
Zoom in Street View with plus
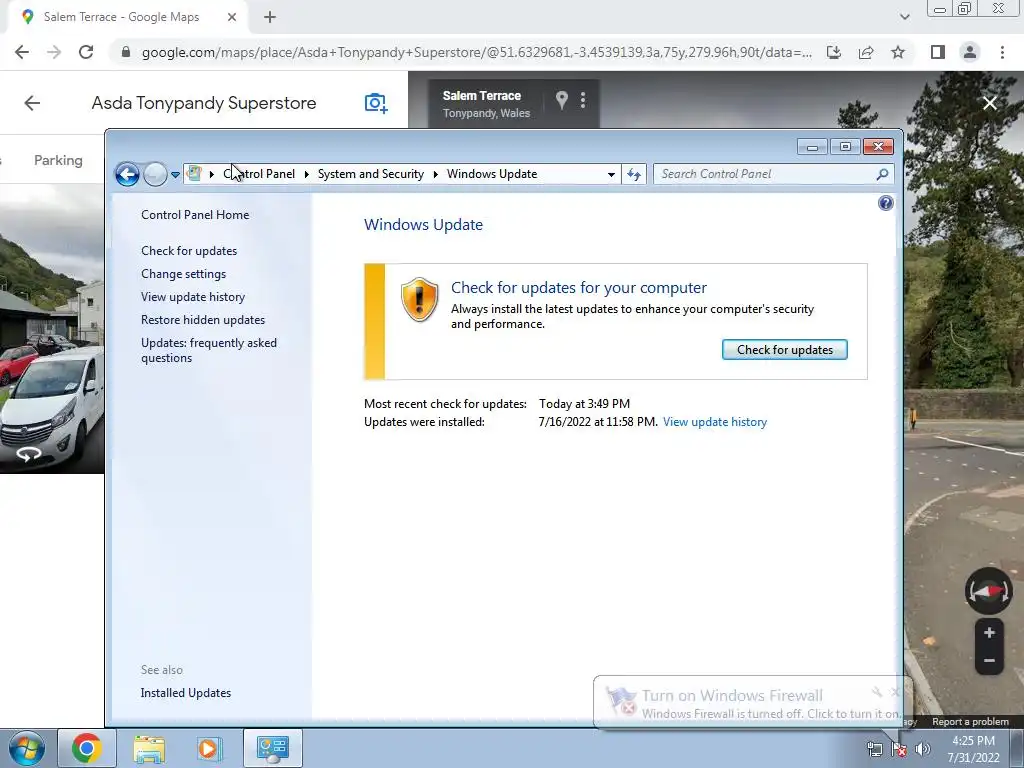coord(989,633)
